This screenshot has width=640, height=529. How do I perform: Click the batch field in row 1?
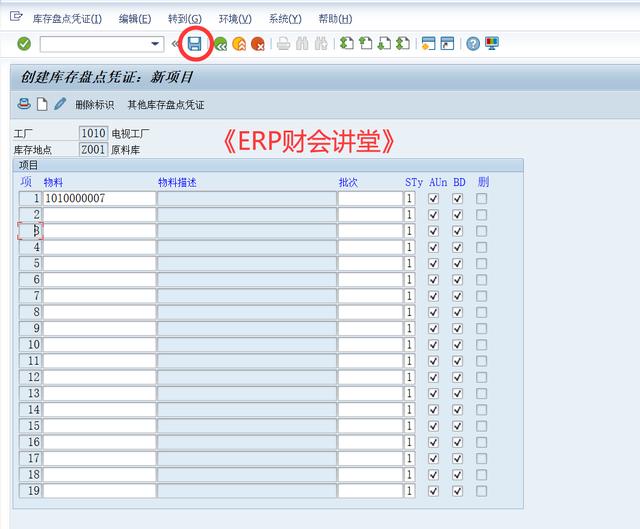[x=370, y=199]
